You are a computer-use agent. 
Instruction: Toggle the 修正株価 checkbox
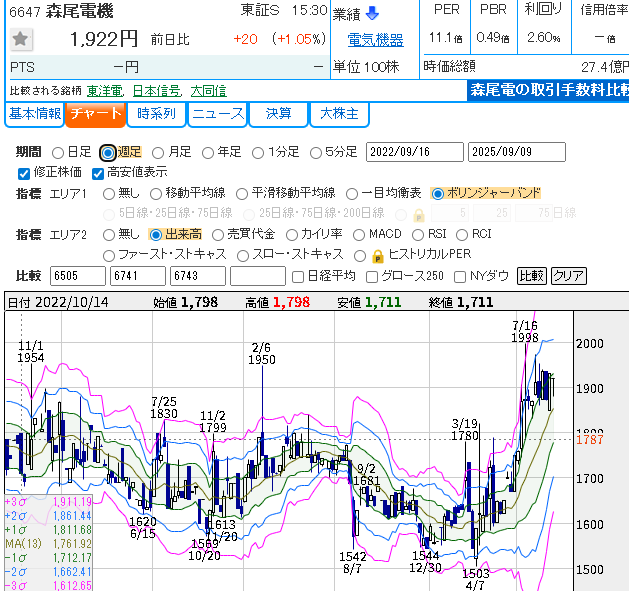(25, 172)
